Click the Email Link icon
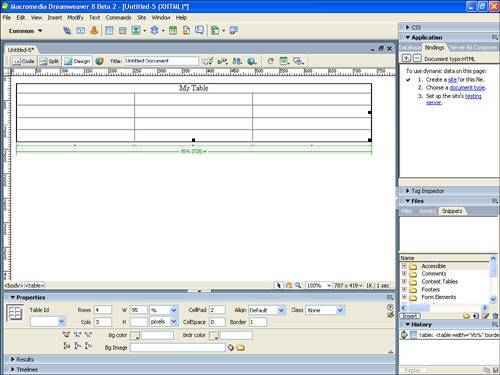 pos(81,31)
